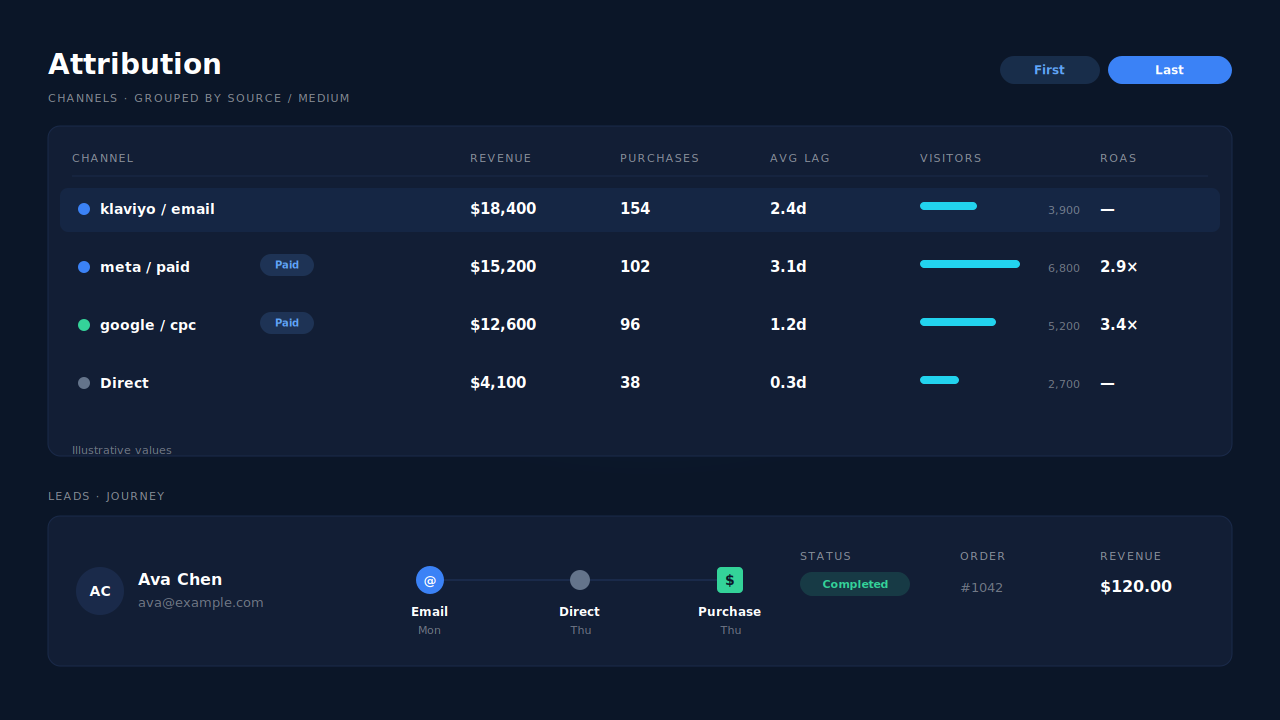Select the klaviyo / email channel row
The width and height of the screenshot is (1280, 720).
(x=640, y=210)
